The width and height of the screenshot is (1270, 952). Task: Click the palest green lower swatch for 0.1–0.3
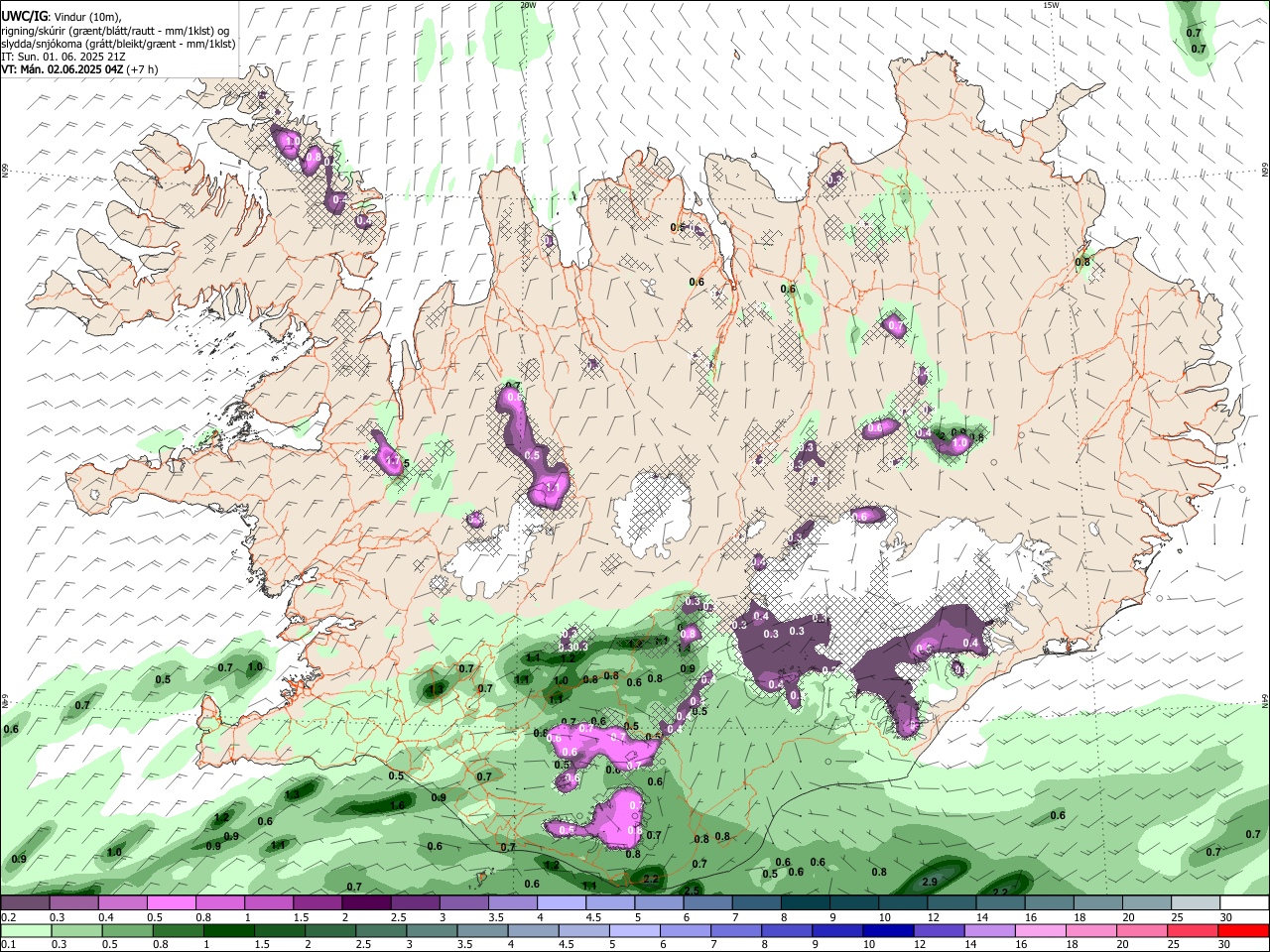point(25,931)
